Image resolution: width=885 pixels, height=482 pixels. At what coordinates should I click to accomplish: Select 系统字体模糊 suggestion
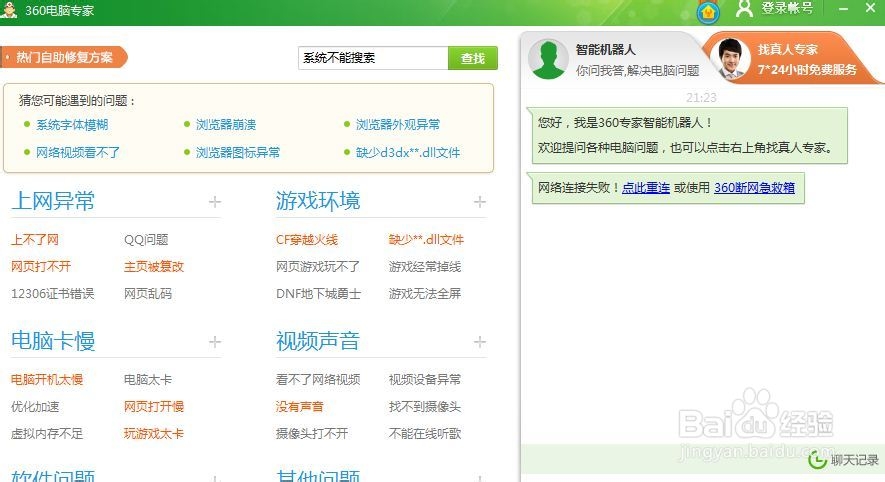point(72,125)
